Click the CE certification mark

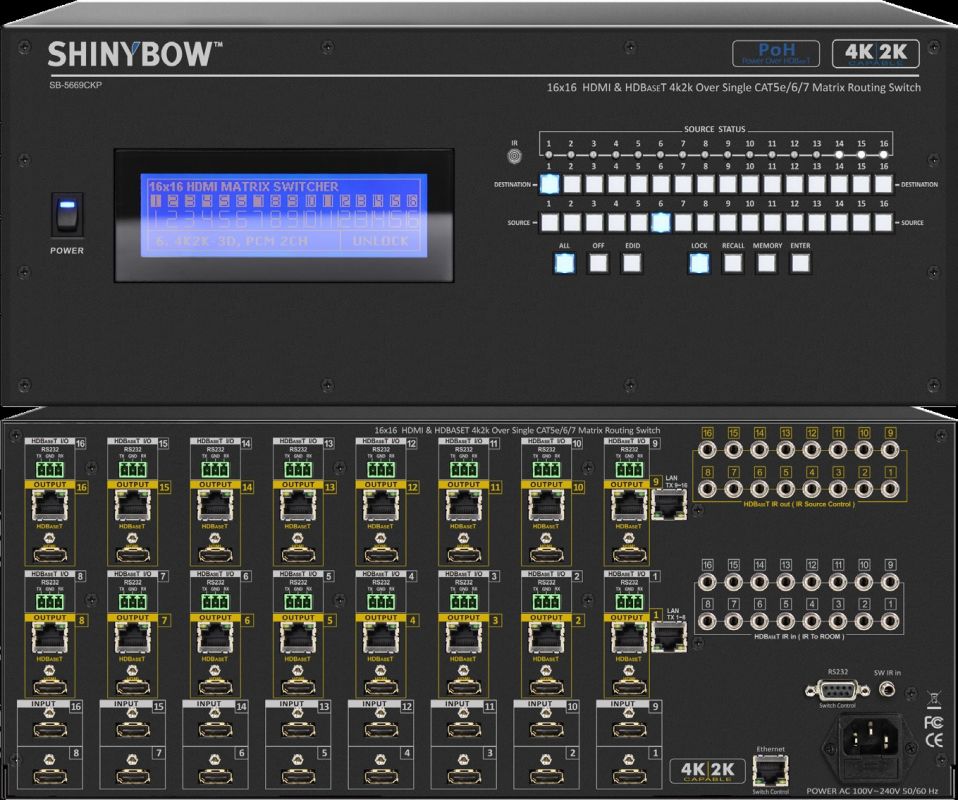click(934, 741)
